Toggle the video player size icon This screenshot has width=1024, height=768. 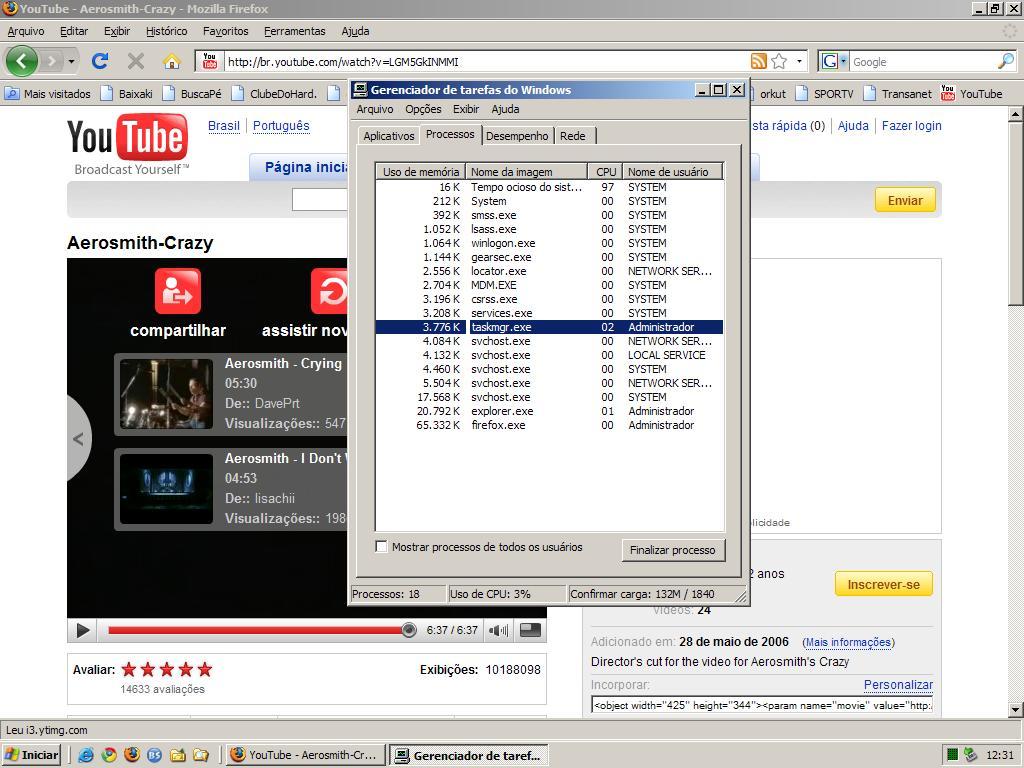click(x=530, y=630)
